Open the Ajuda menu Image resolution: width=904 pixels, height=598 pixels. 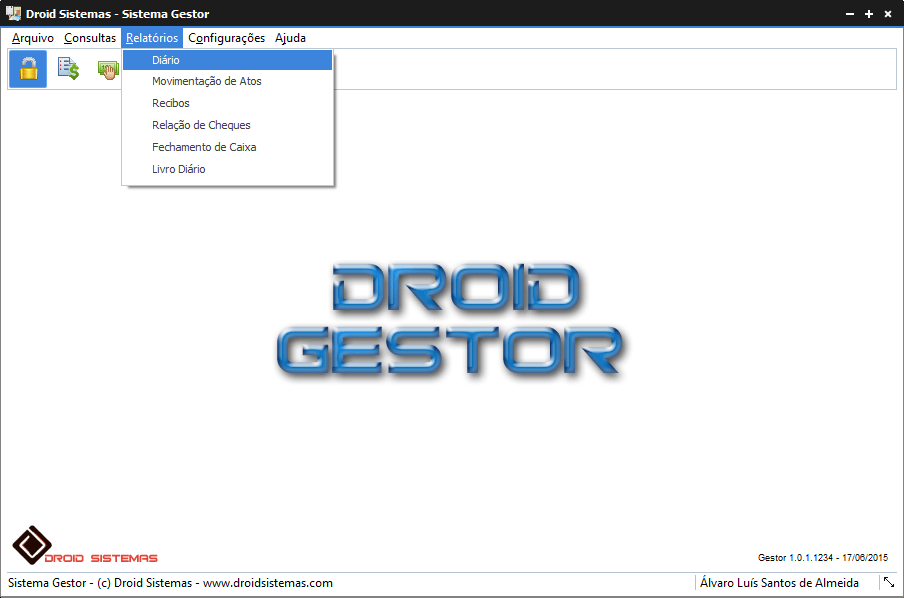[290, 38]
